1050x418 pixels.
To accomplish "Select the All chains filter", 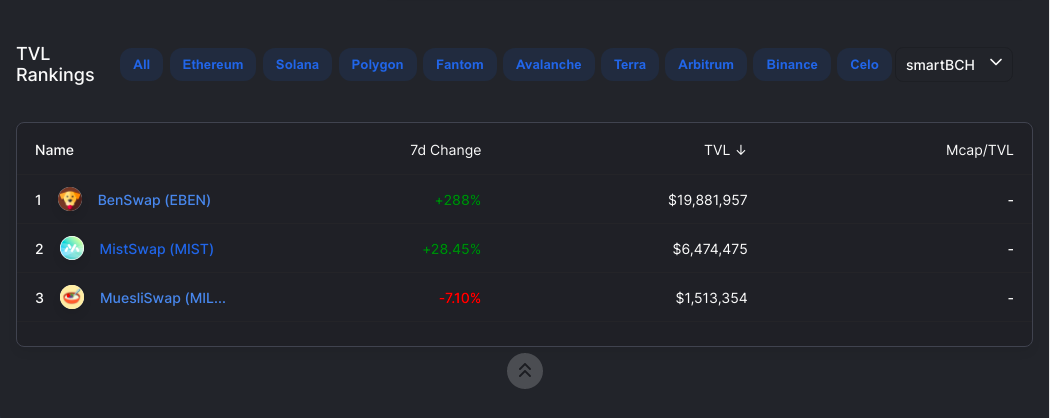I will [x=141, y=65].
